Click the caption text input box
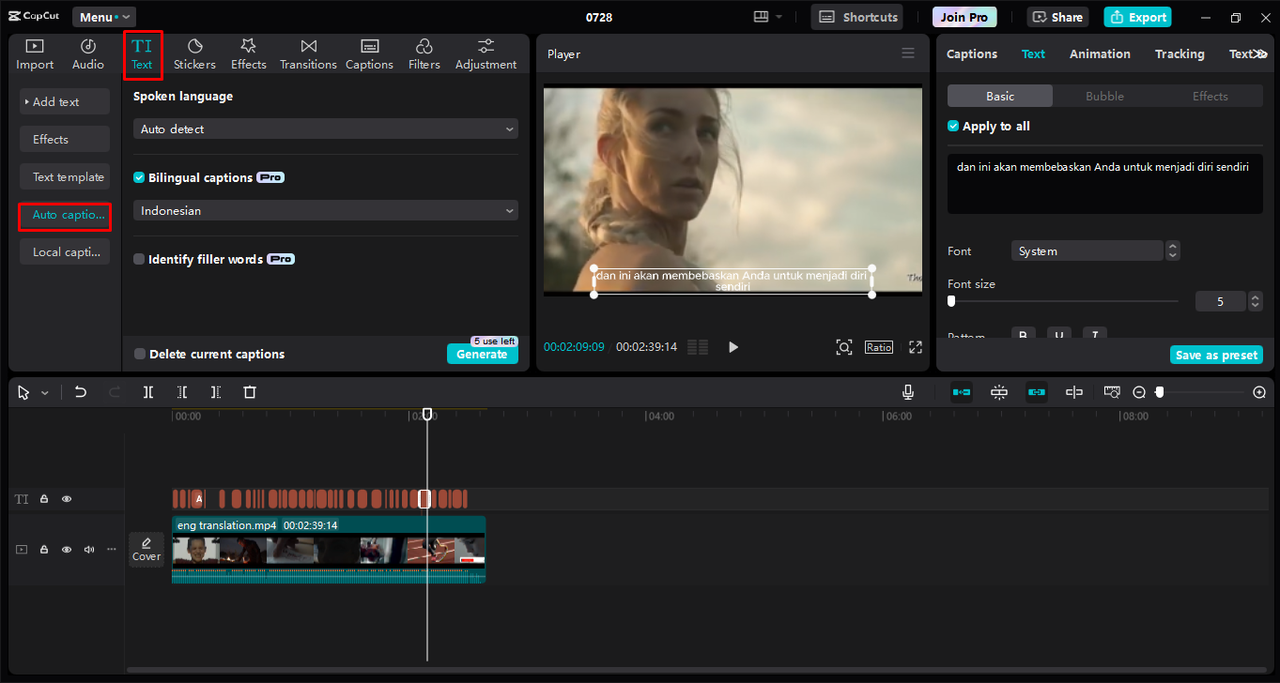Screen dimensions: 1280x683 click(1105, 183)
